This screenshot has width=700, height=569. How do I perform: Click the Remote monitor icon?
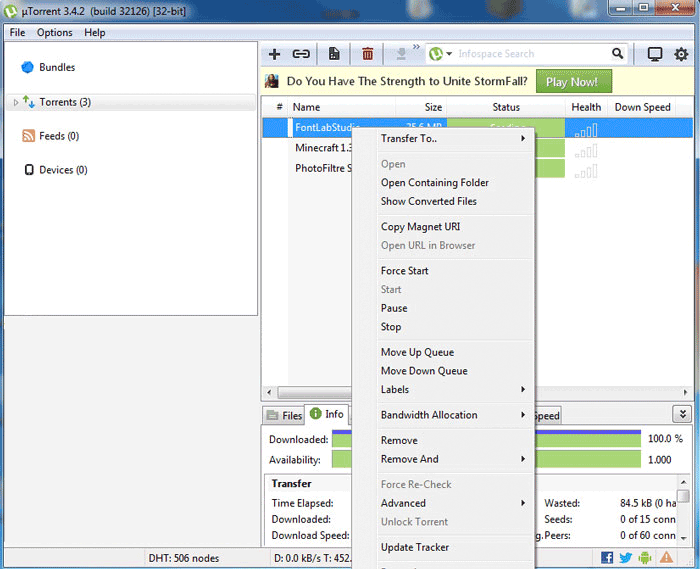tap(654, 54)
